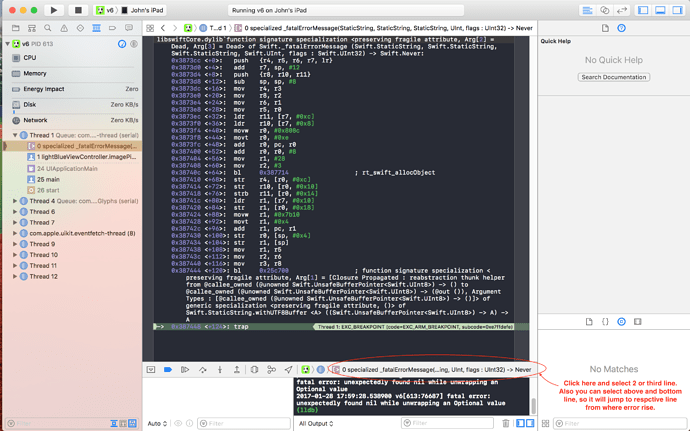Screen dimensions: 690x431
Task: Toggle the bottom Debug area visibility
Action: tap(659, 10)
